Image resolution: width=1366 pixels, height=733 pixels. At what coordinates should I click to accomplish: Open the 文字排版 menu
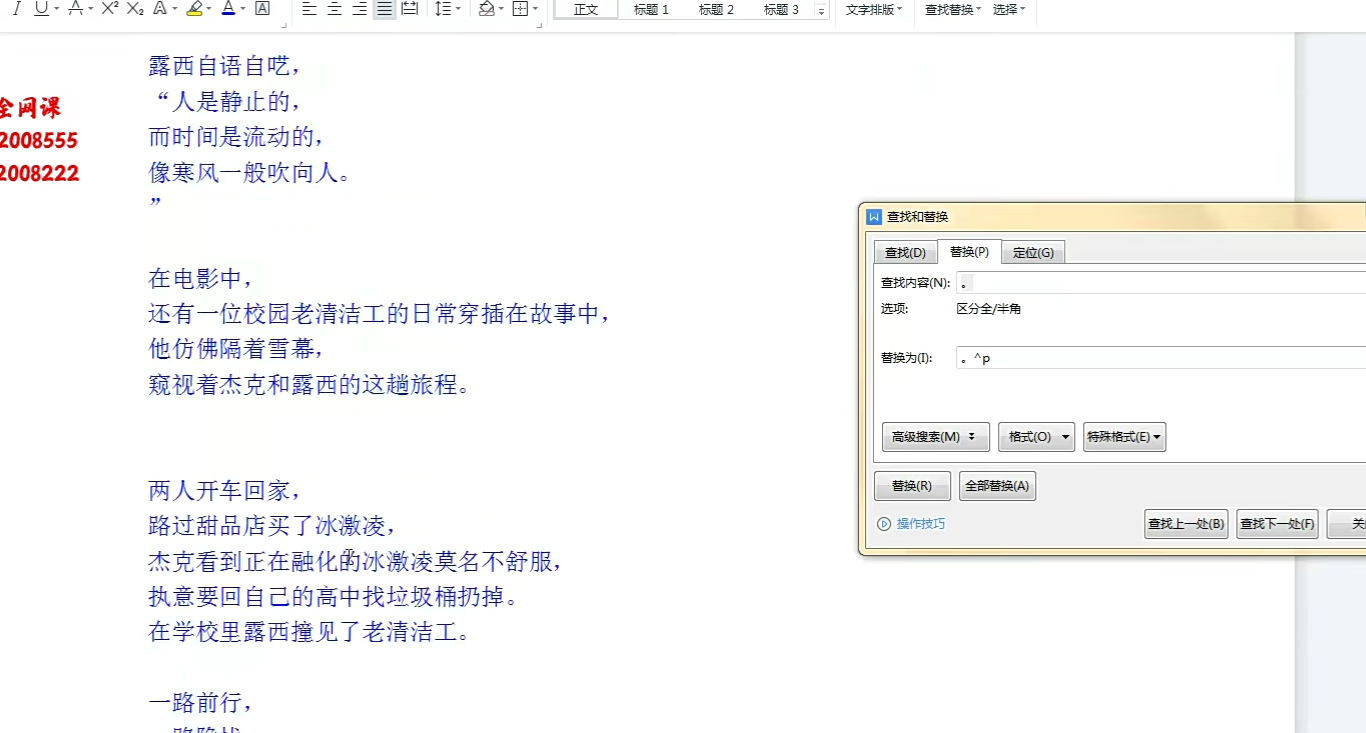click(x=873, y=9)
